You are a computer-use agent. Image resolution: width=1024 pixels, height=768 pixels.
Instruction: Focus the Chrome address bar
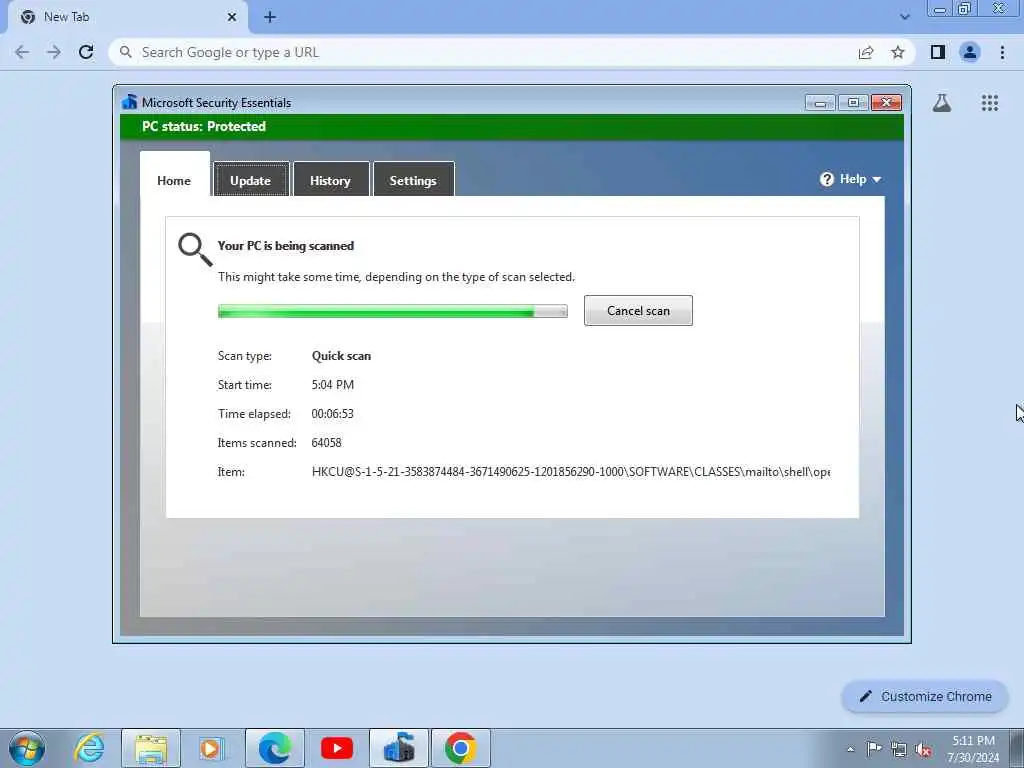tap(483, 52)
